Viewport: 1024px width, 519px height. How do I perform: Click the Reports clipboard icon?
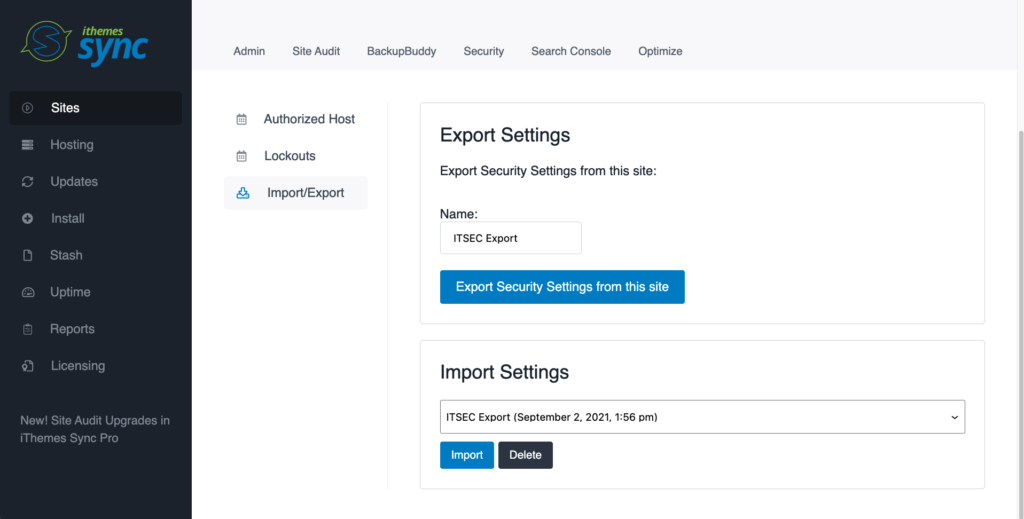27,329
